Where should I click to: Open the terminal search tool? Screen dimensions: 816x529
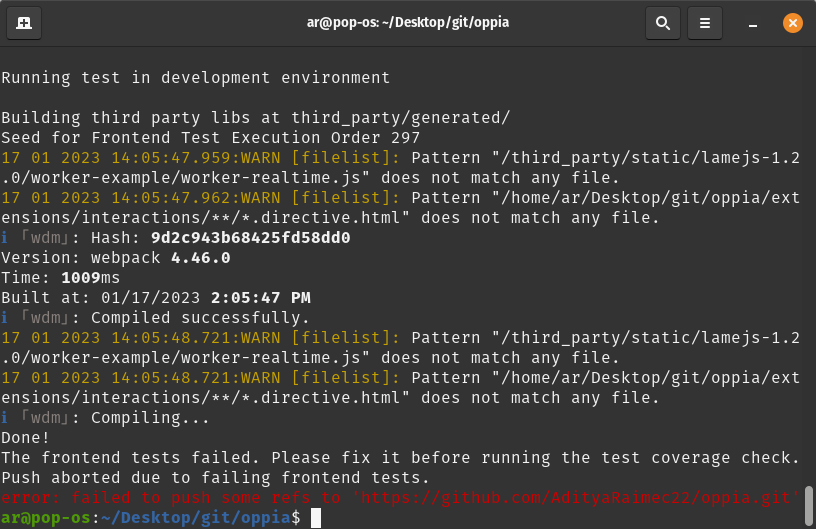(x=662, y=23)
